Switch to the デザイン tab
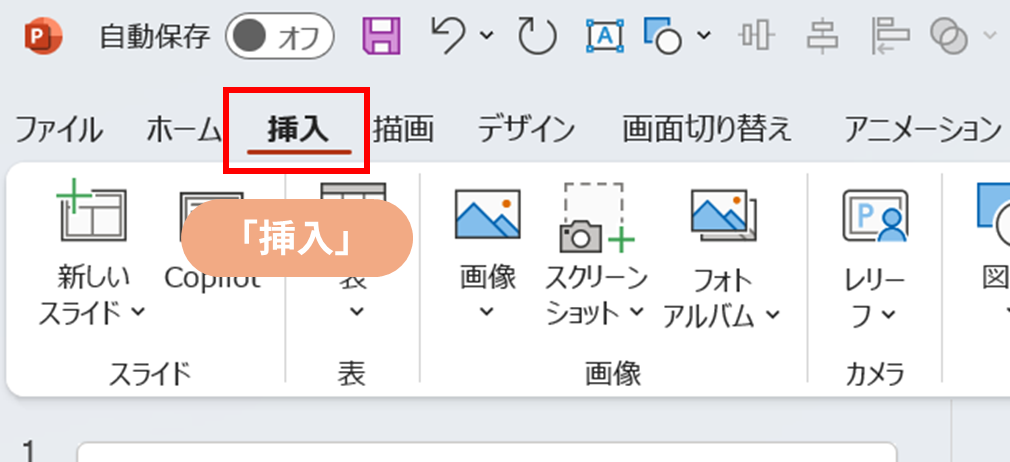 click(x=526, y=129)
